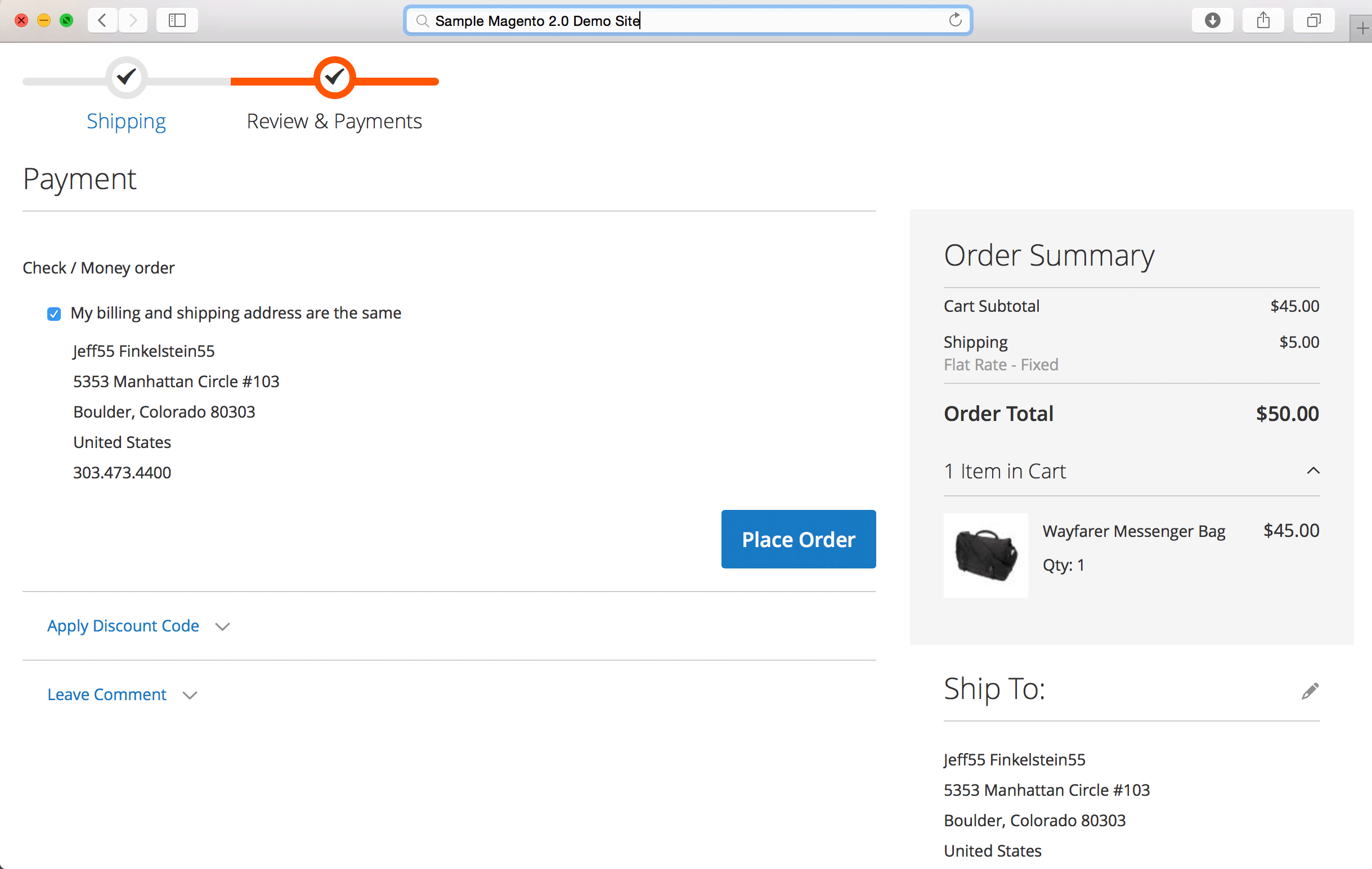Open a new tab with the plus icon

tap(1362, 29)
